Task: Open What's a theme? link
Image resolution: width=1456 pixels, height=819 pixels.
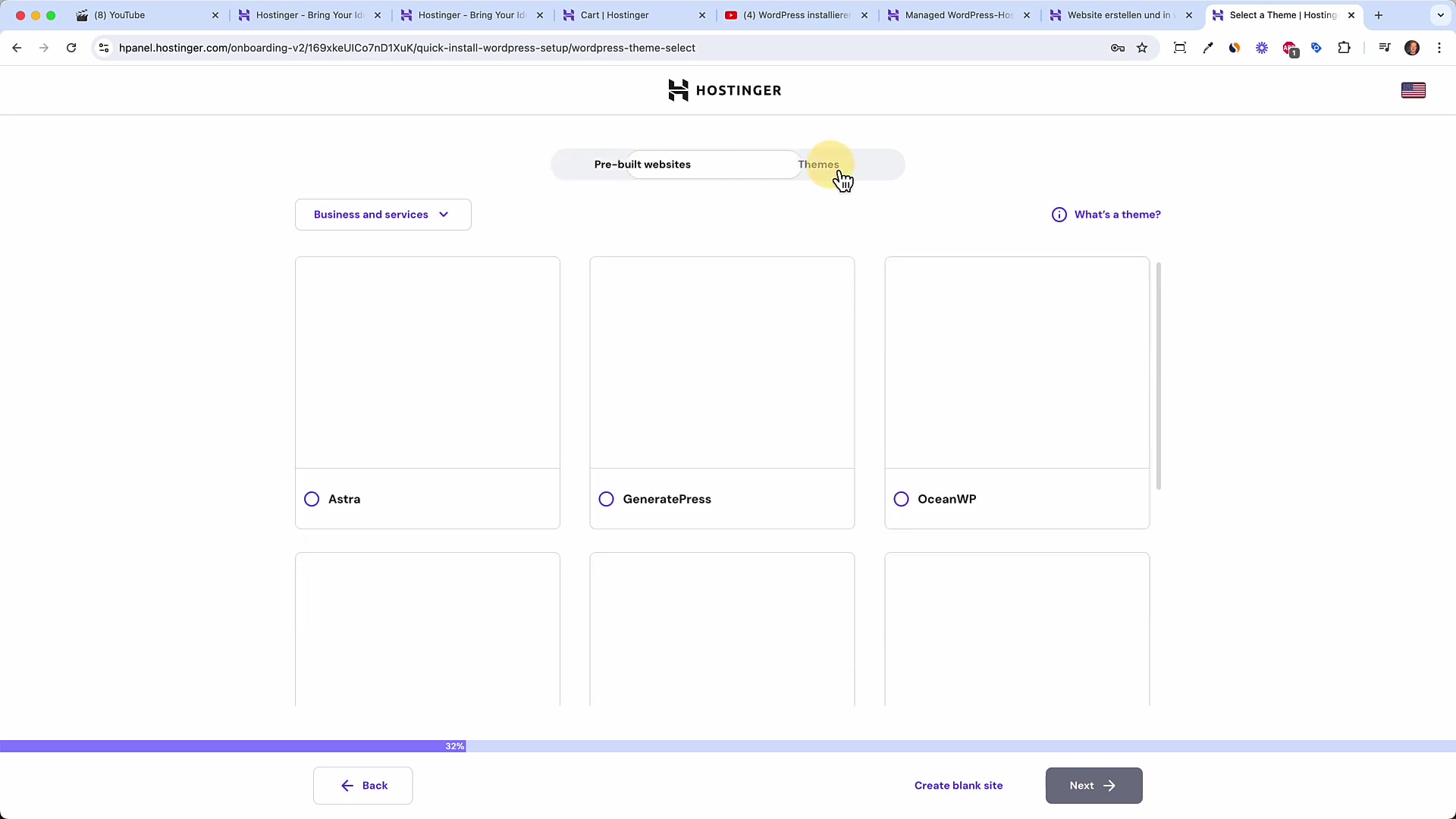Action: 1117,215
